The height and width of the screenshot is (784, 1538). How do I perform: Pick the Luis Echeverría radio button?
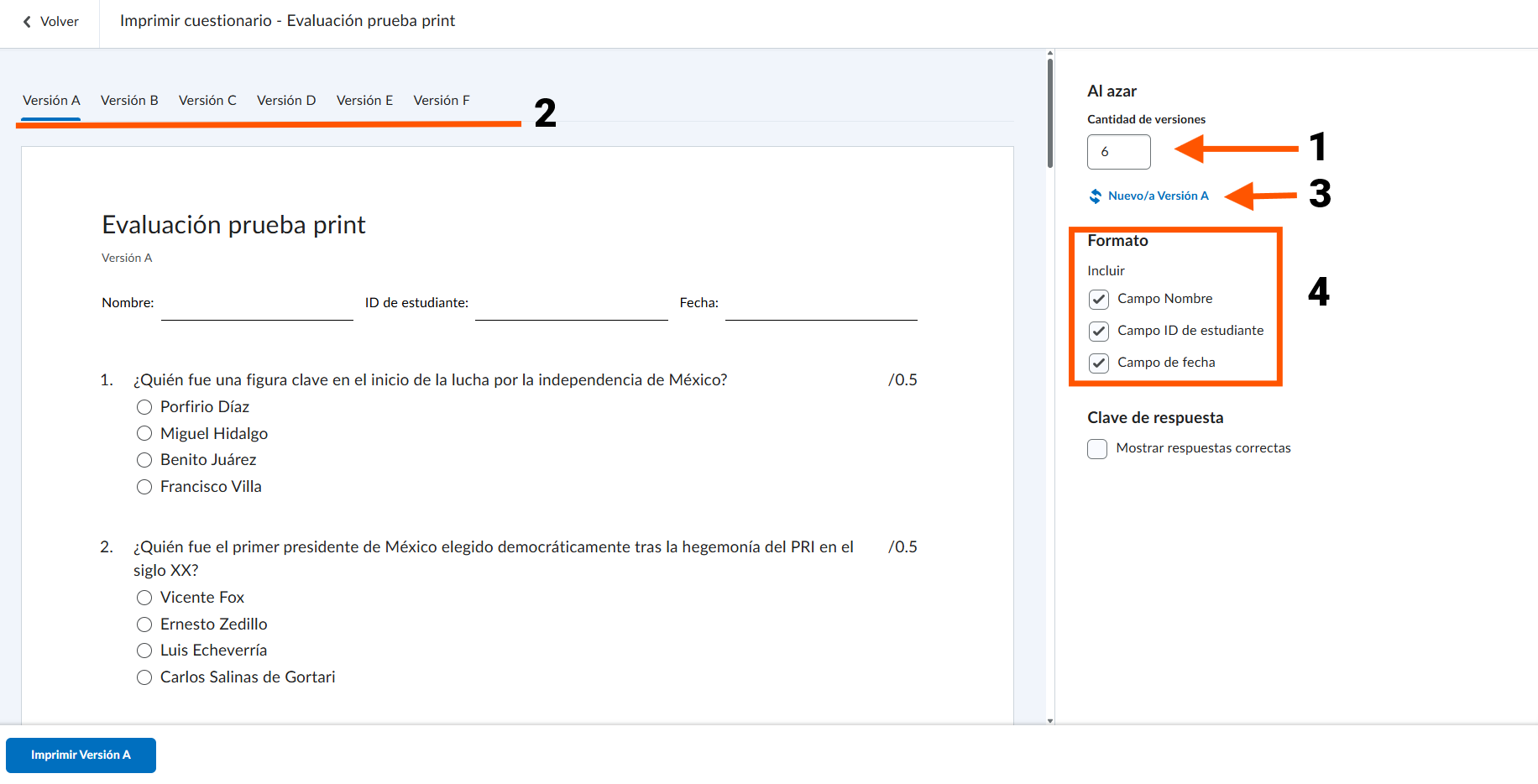[x=144, y=651]
